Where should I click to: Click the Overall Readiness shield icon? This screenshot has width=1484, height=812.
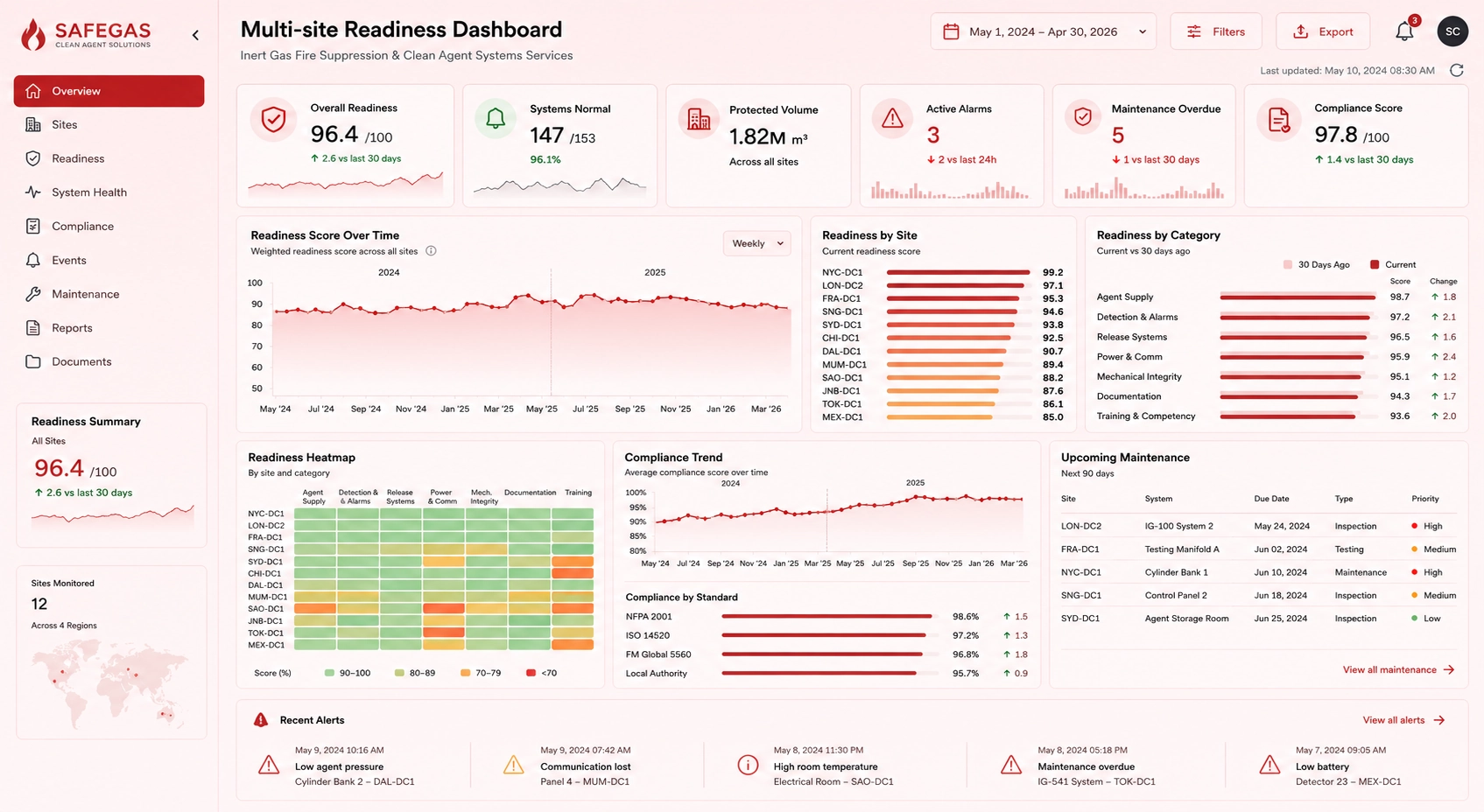273,119
